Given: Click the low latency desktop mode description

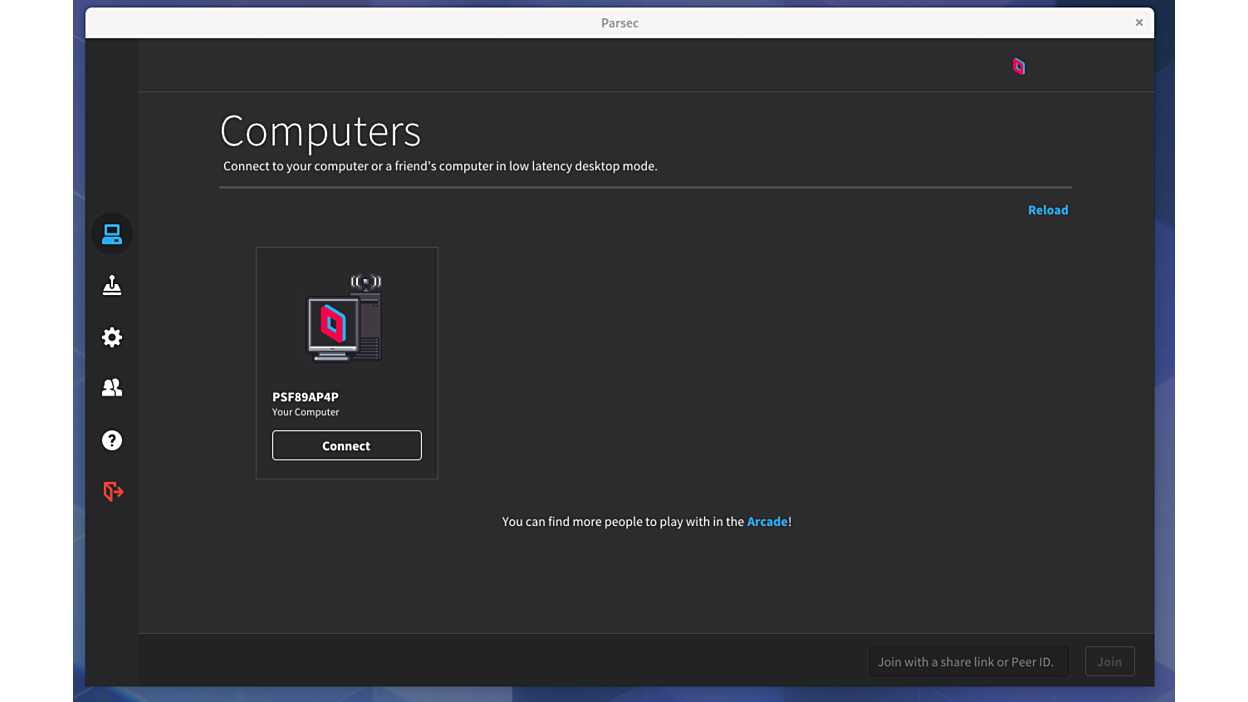Looking at the screenshot, I should point(440,166).
